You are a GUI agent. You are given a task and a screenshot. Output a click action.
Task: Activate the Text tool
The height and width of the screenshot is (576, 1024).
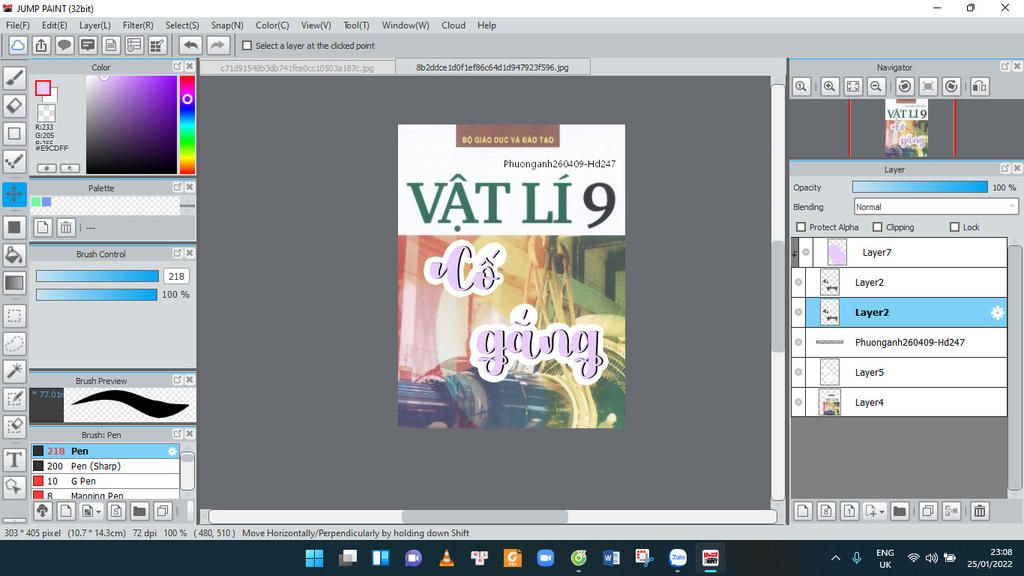(14, 460)
